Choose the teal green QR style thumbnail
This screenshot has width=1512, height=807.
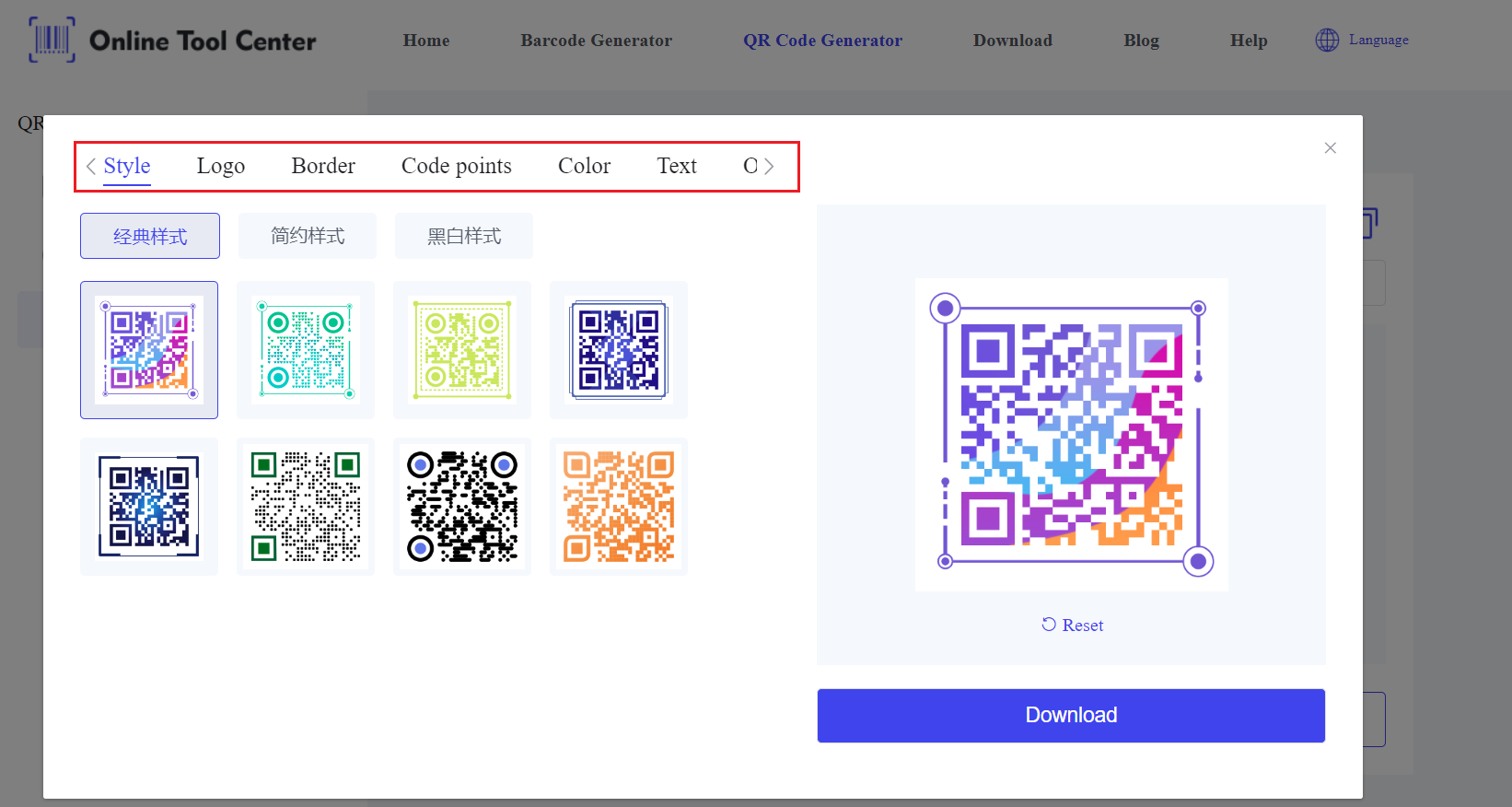(x=306, y=350)
